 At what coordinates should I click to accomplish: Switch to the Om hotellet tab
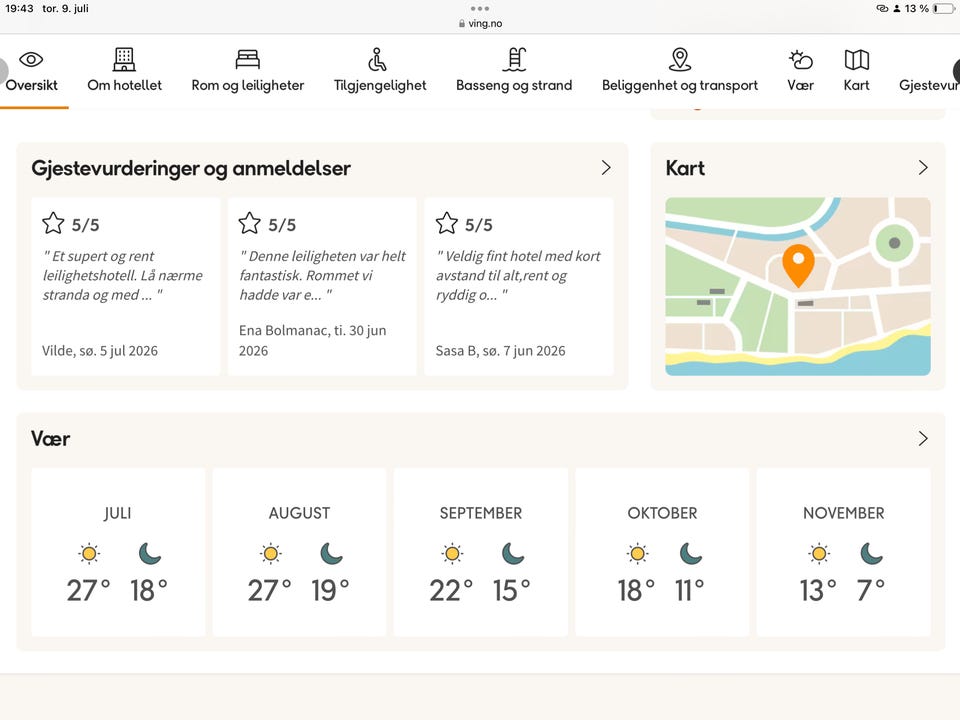(124, 72)
